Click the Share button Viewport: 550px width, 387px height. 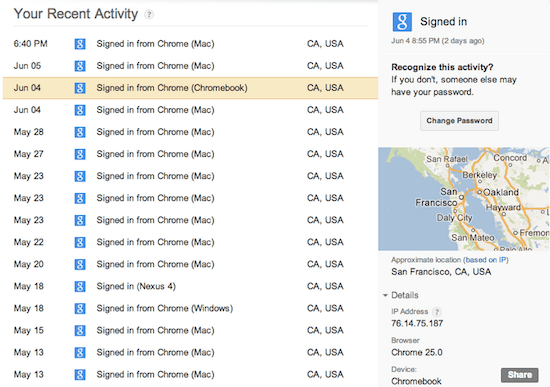pos(519,375)
